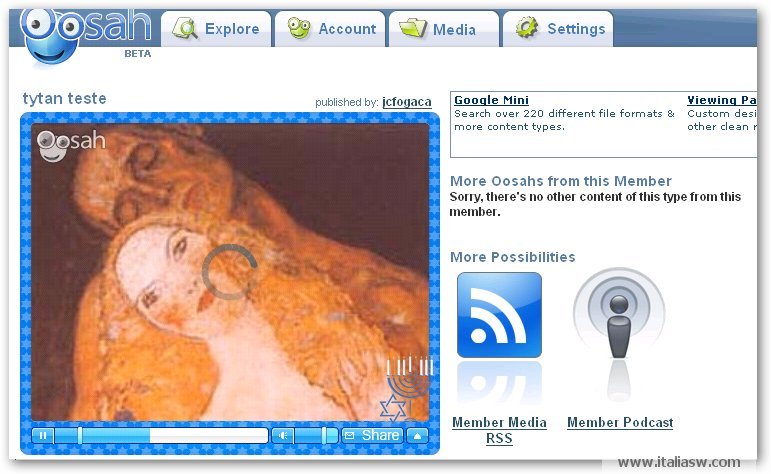Viewport: 771px width, 474px height.
Task: Open the Google Mini ad link
Action: pyautogui.click(x=491, y=100)
